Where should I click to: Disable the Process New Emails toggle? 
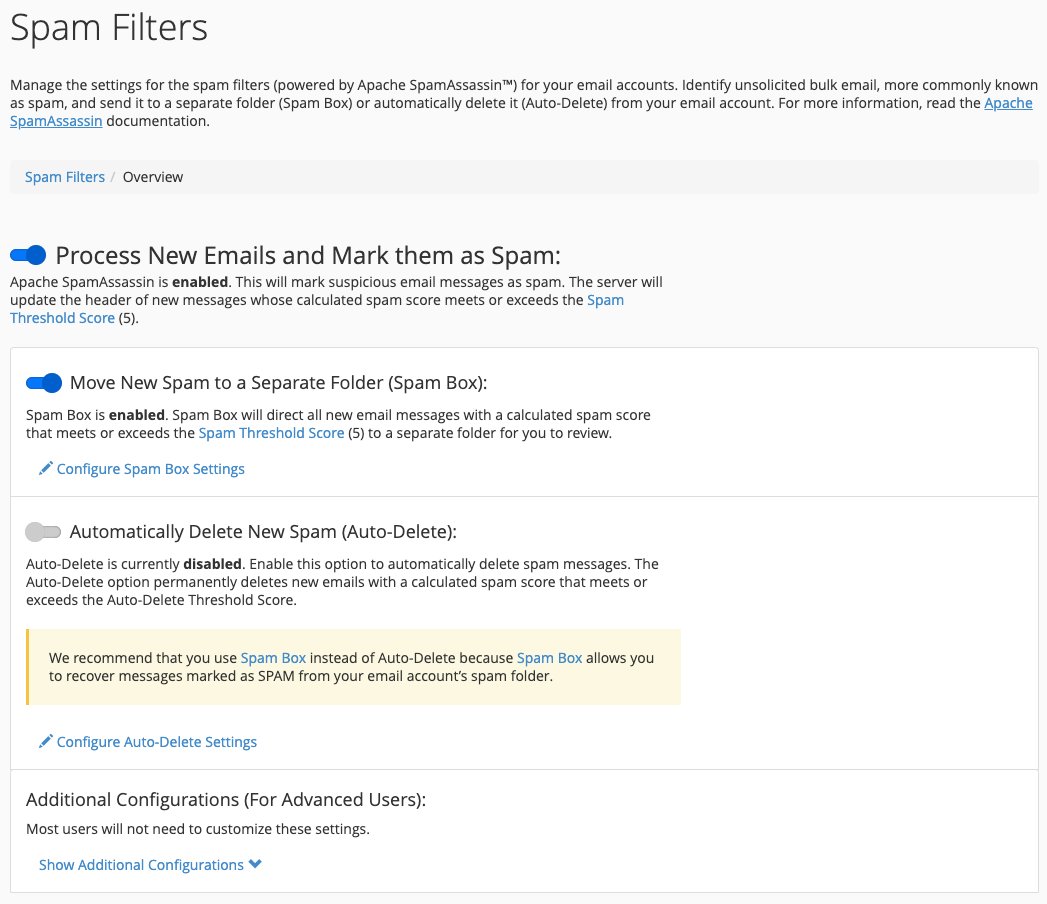[x=28, y=255]
